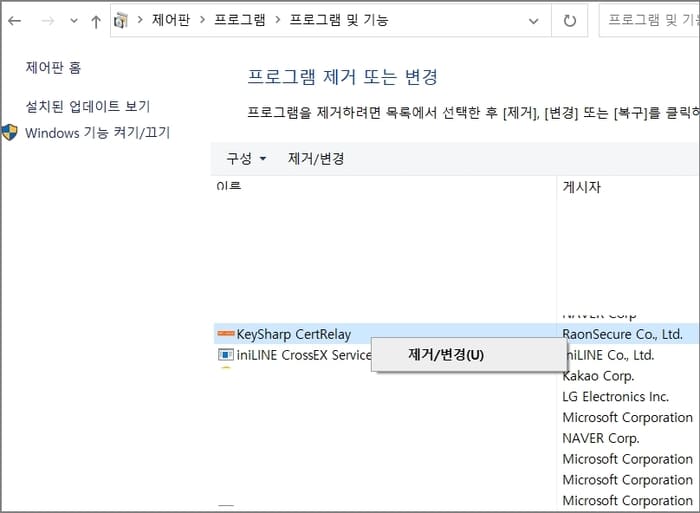Click 제어판 in the breadcrumb path
Viewport: 700px width, 513px height.
[x=171, y=20]
